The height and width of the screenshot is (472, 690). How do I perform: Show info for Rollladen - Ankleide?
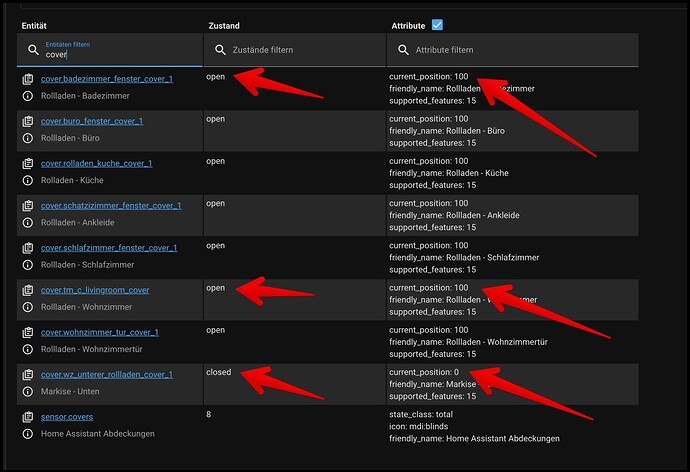[x=28, y=223]
